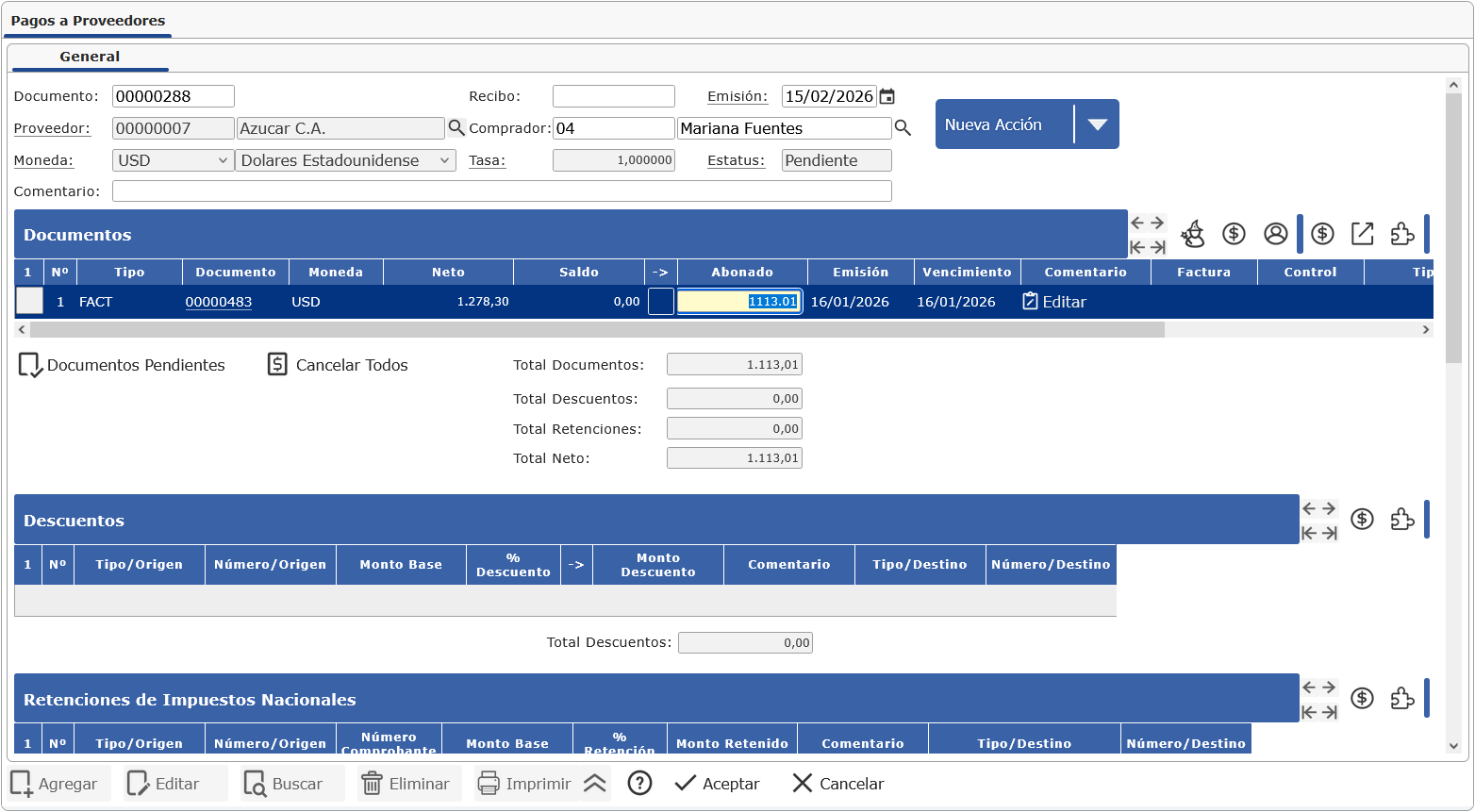1475x812 pixels.
Task: Open the Moneda USD code dropdown
Action: coord(173,160)
